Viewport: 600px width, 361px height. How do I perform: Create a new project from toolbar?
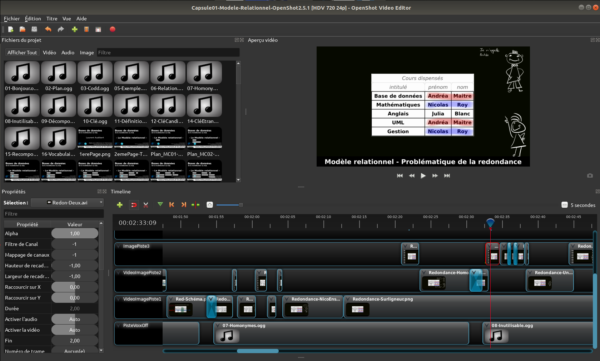coord(11,29)
